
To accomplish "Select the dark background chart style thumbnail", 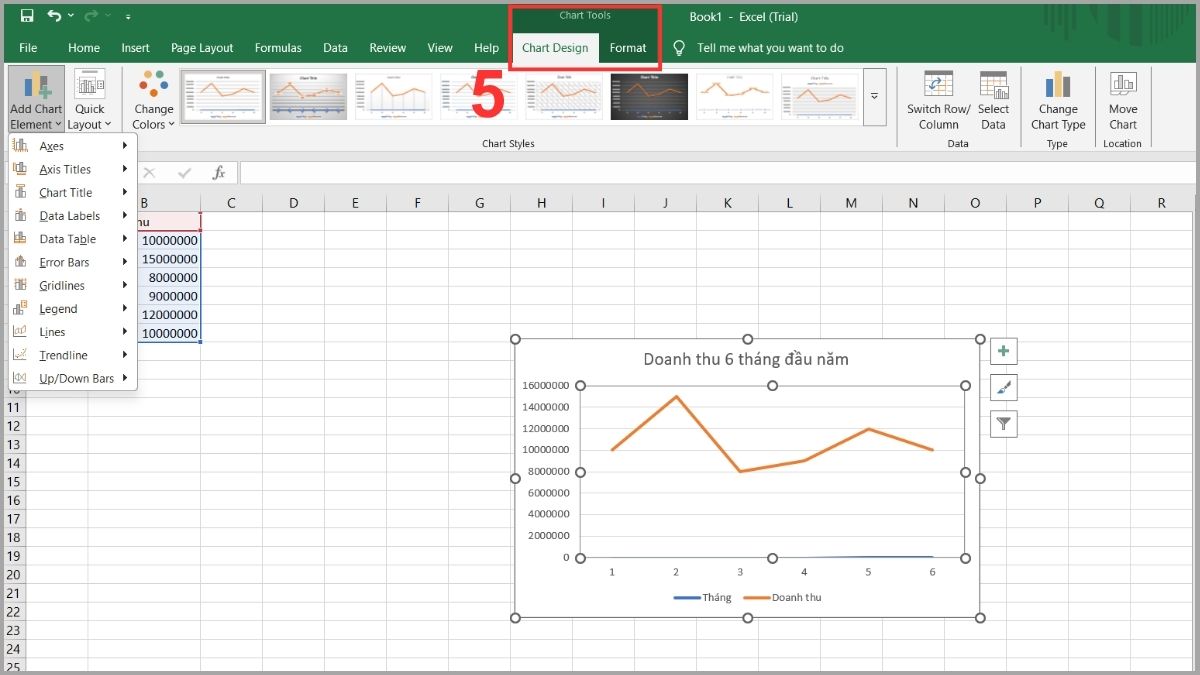I will click(649, 96).
